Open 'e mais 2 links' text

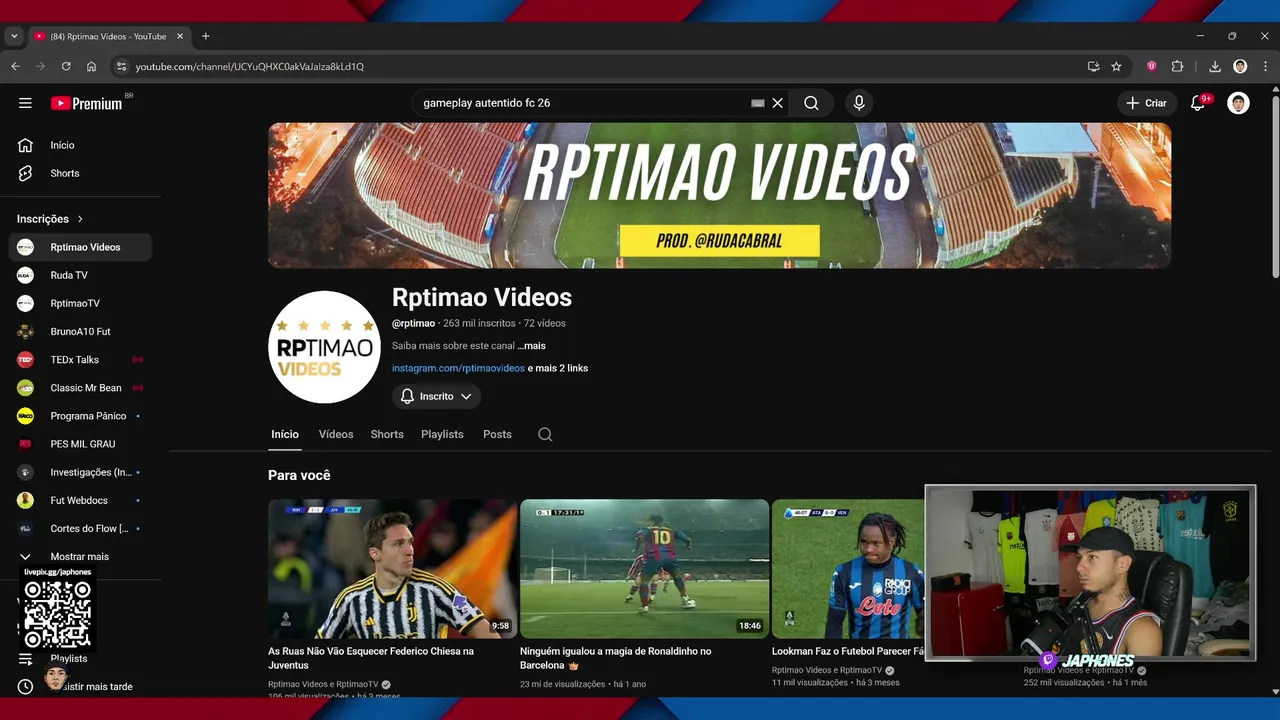(x=558, y=368)
